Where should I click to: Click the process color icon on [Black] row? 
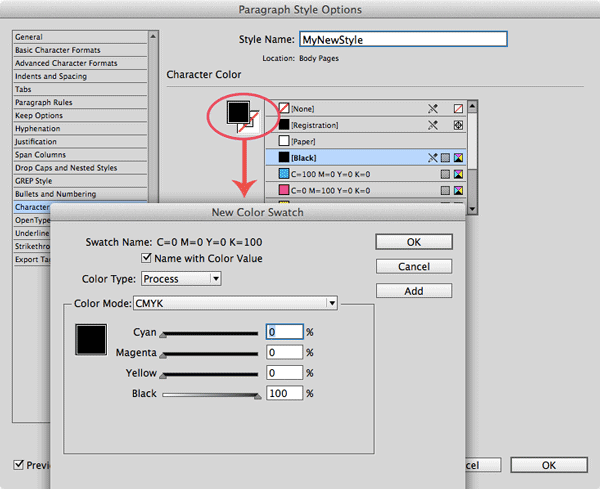(x=445, y=158)
